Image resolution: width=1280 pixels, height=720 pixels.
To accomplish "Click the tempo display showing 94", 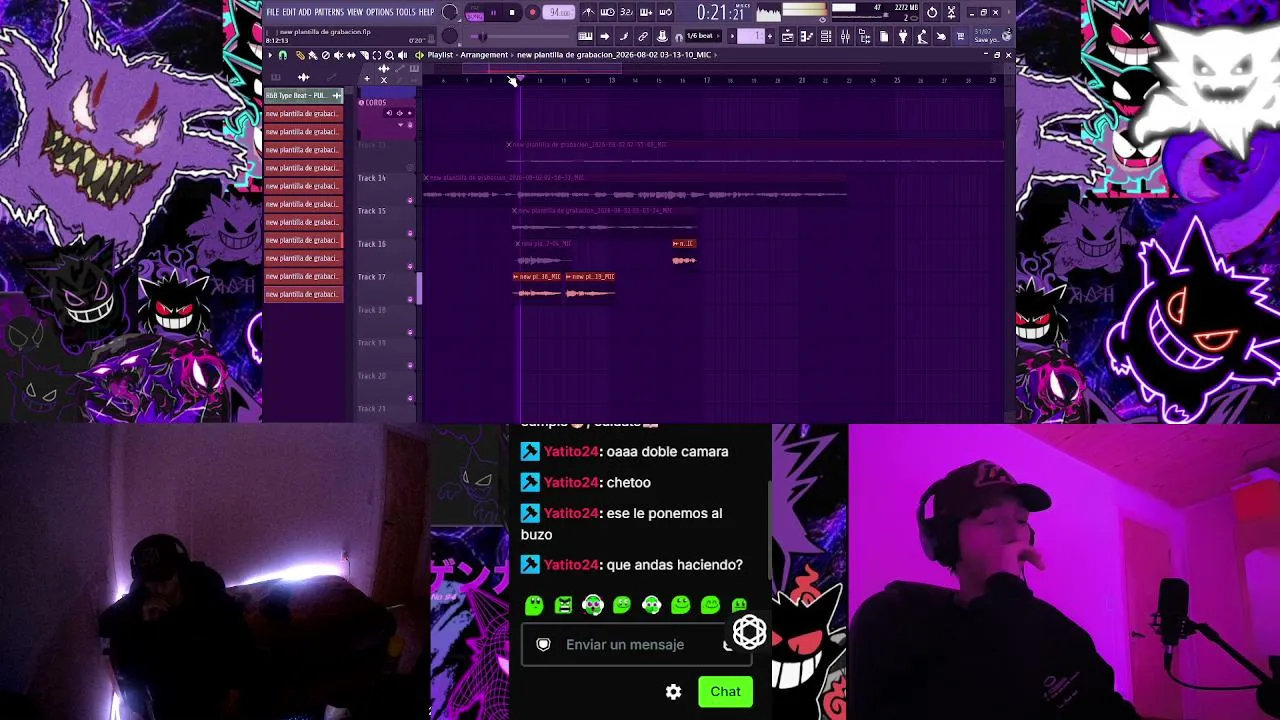I will coord(559,13).
